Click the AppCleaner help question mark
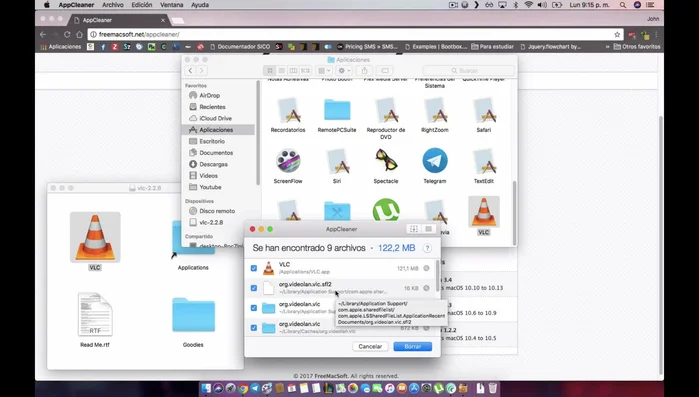The height and width of the screenshot is (397, 699). point(427,248)
